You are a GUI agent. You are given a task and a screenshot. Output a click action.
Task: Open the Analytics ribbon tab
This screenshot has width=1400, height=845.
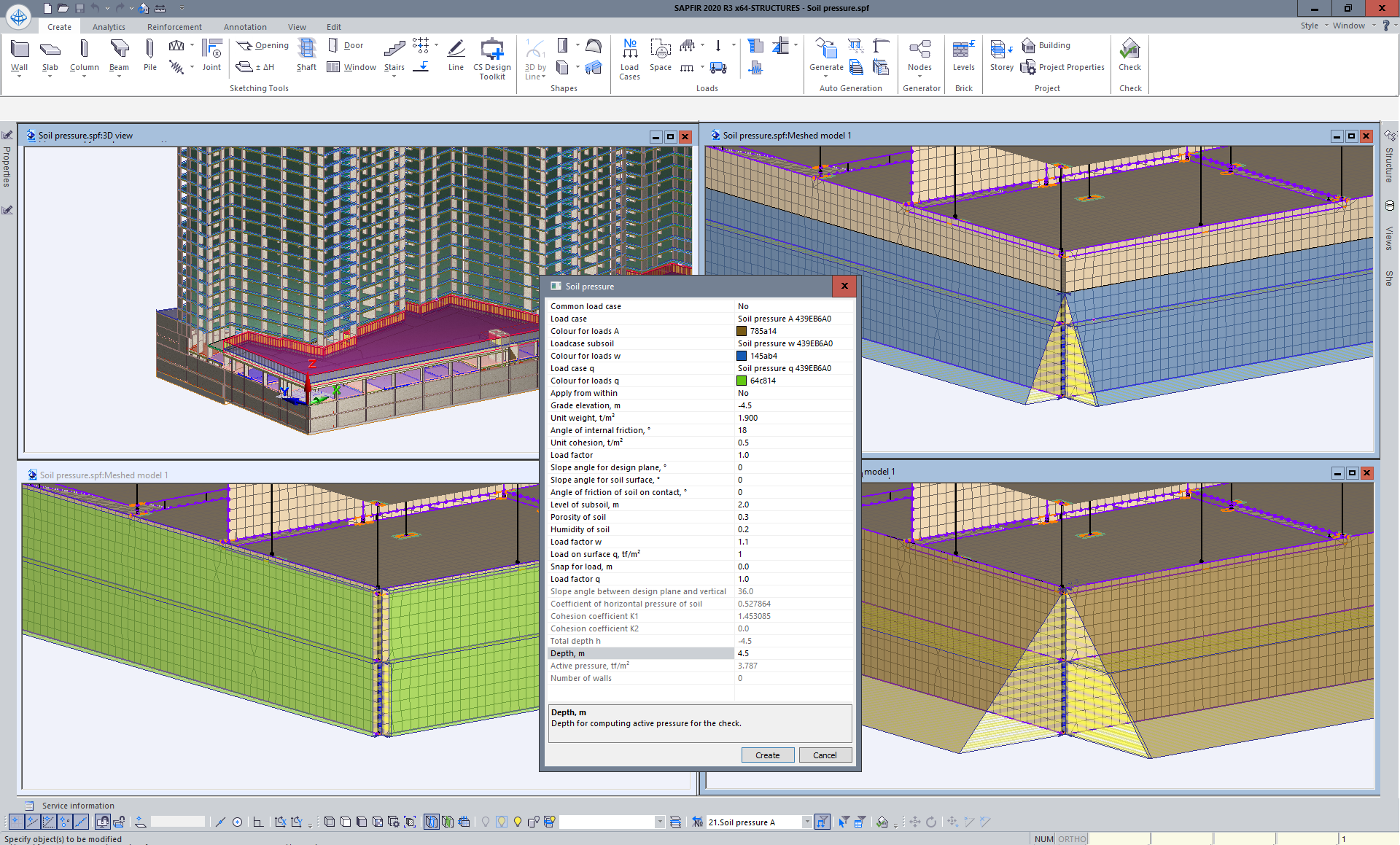[x=109, y=27]
